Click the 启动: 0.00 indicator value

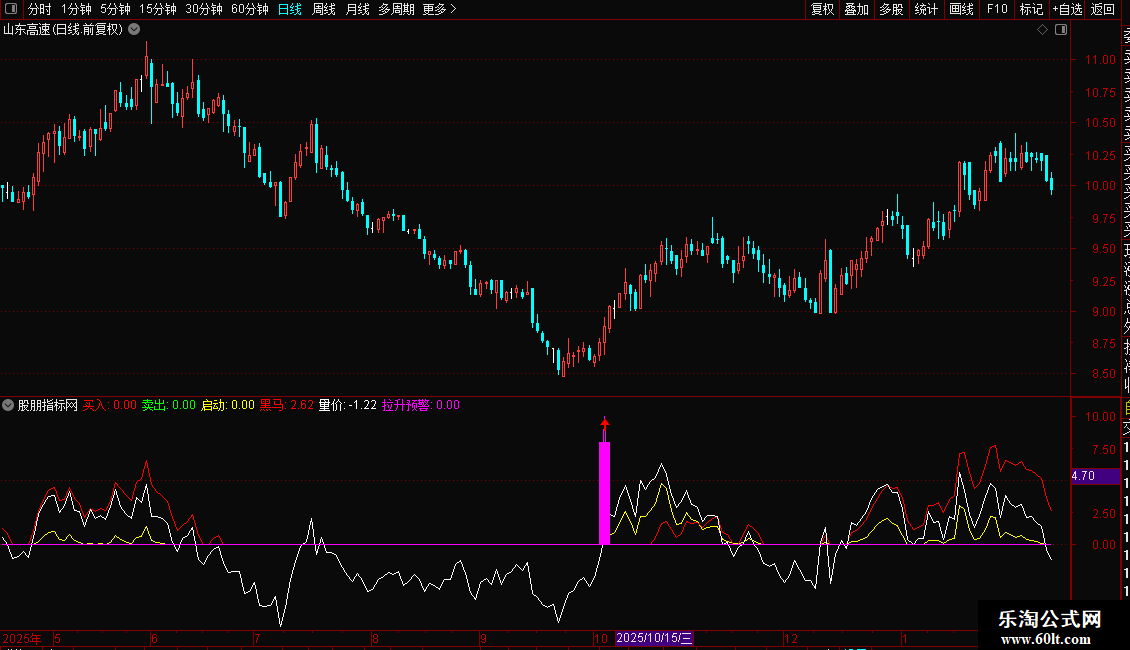[x=228, y=405]
